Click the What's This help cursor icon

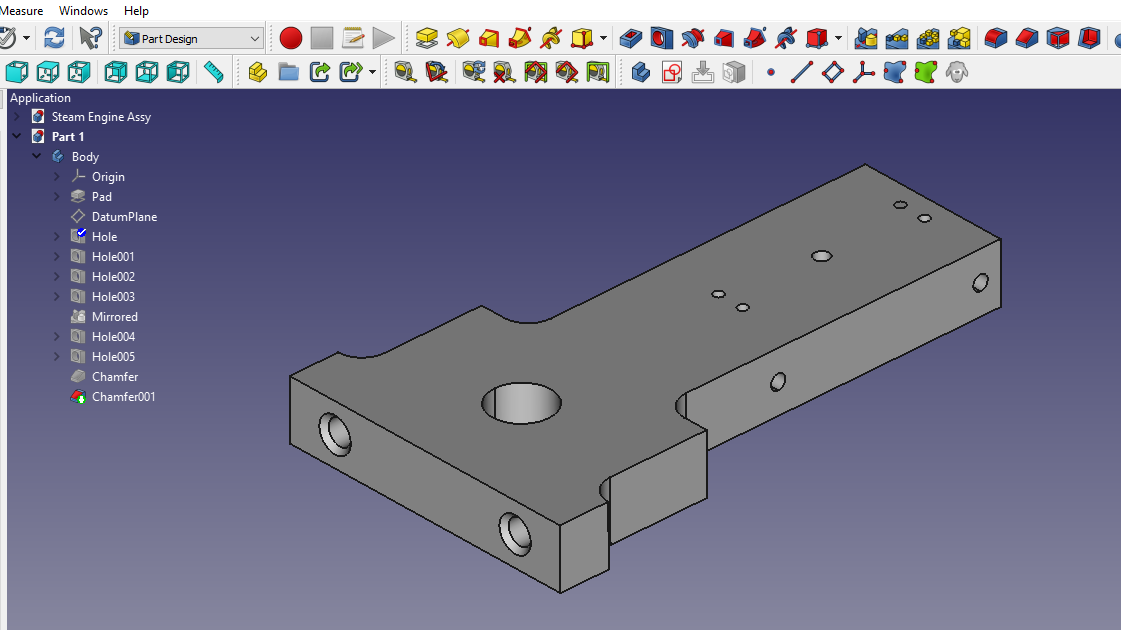point(90,38)
